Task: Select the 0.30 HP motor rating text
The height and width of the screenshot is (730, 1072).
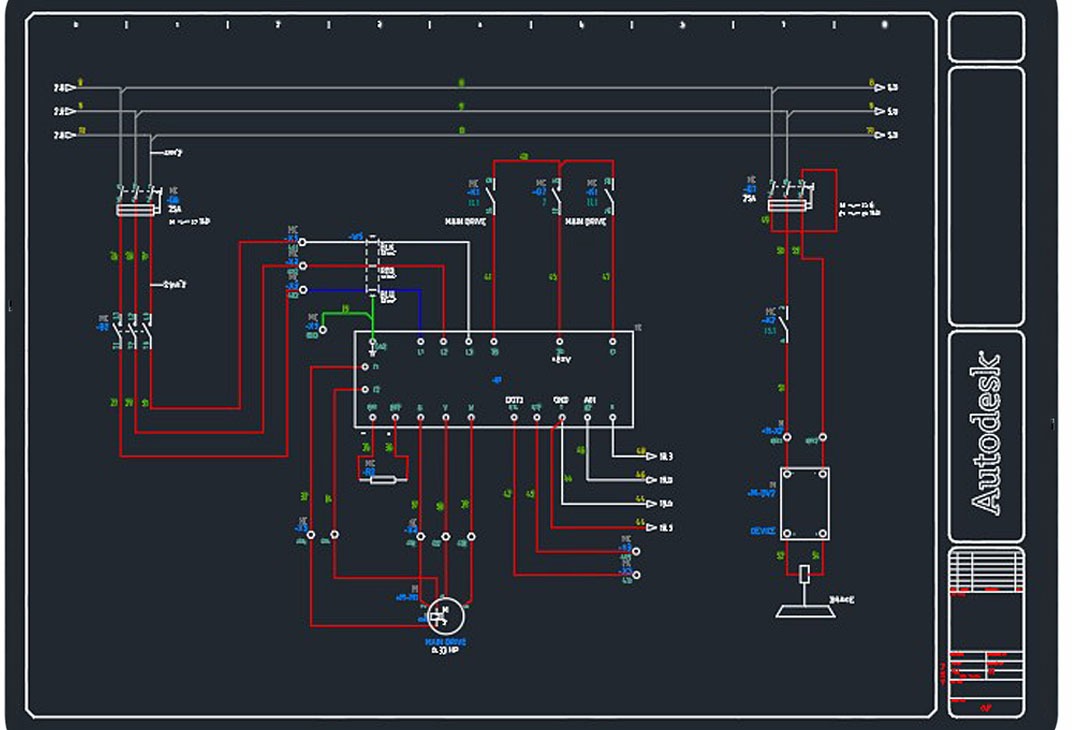Action: click(444, 651)
